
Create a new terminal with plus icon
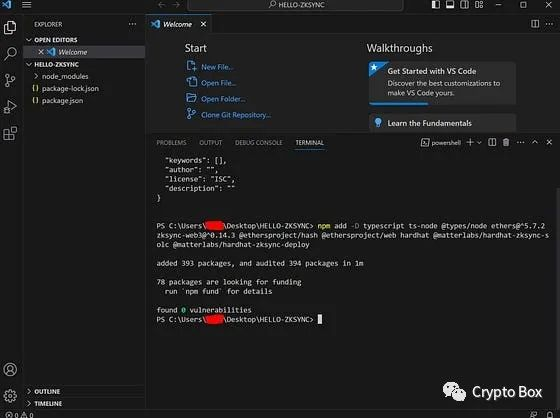pyautogui.click(x=470, y=142)
